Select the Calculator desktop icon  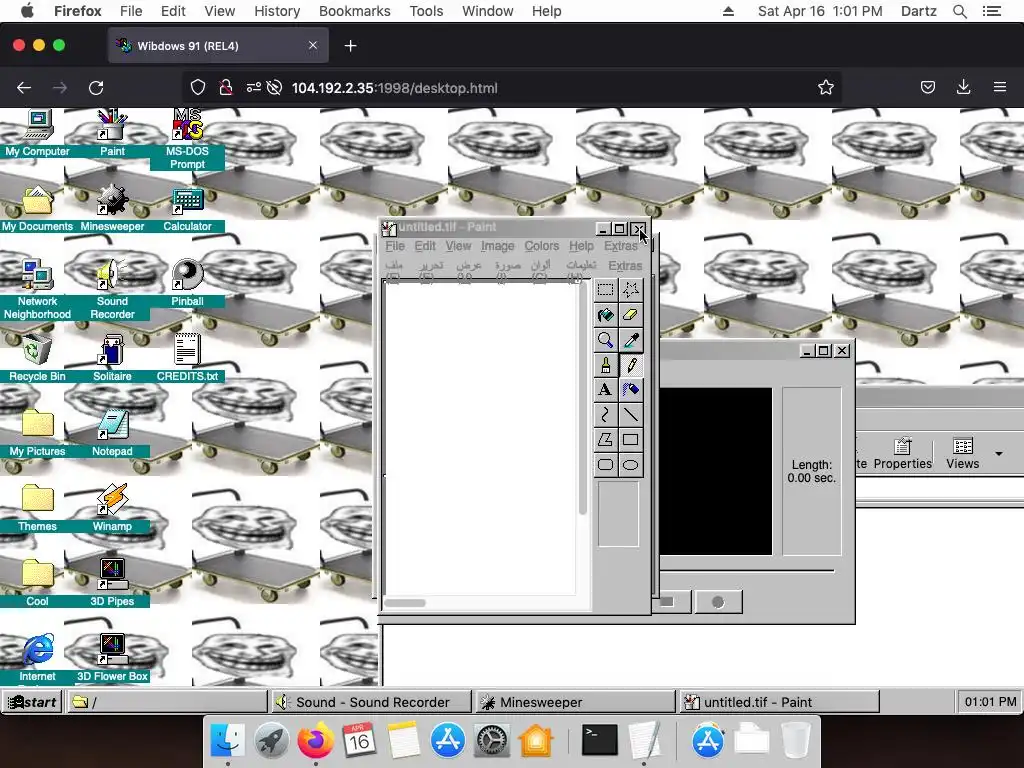tap(187, 209)
